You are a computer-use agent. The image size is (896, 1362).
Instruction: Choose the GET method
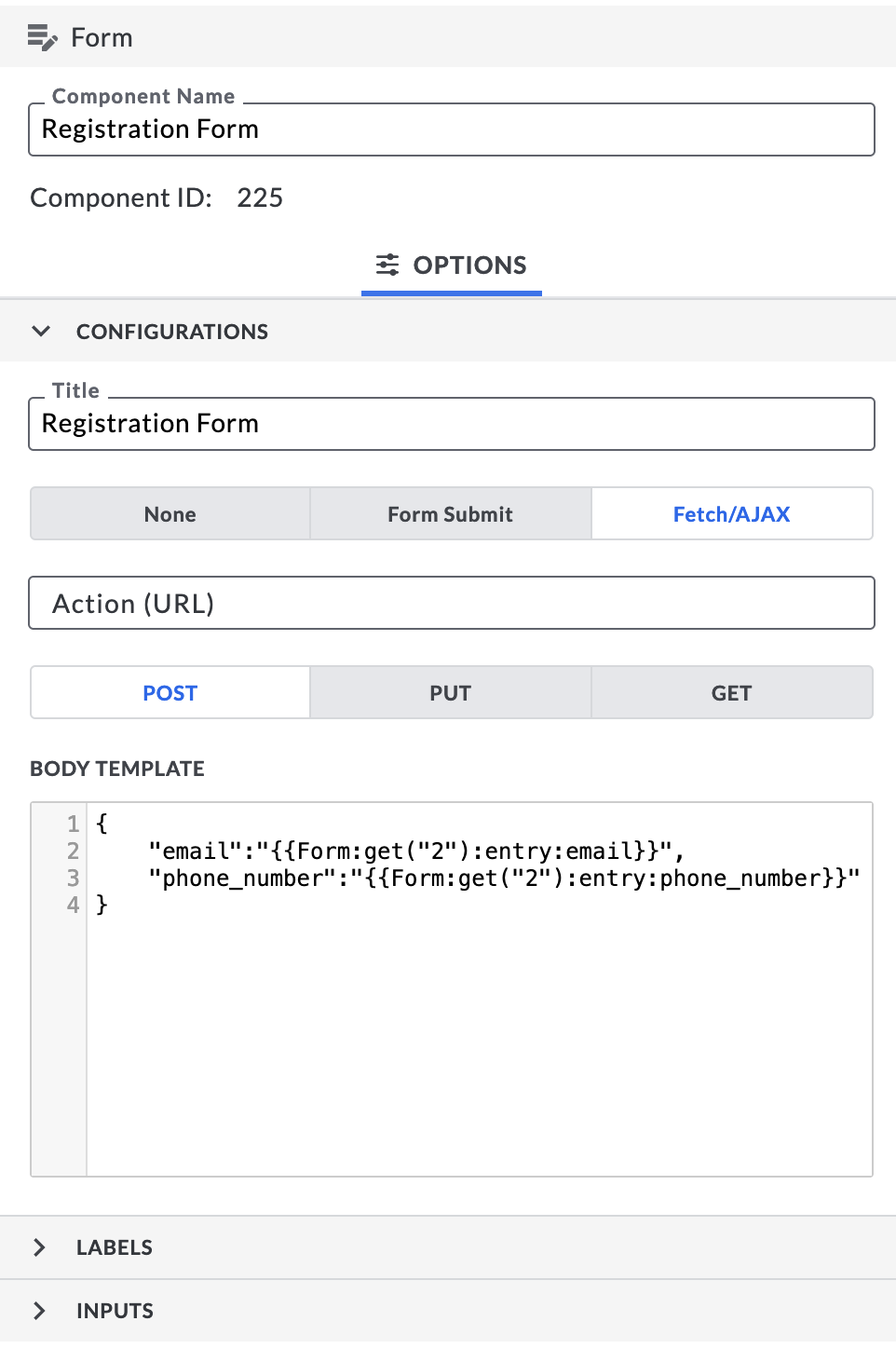[732, 693]
